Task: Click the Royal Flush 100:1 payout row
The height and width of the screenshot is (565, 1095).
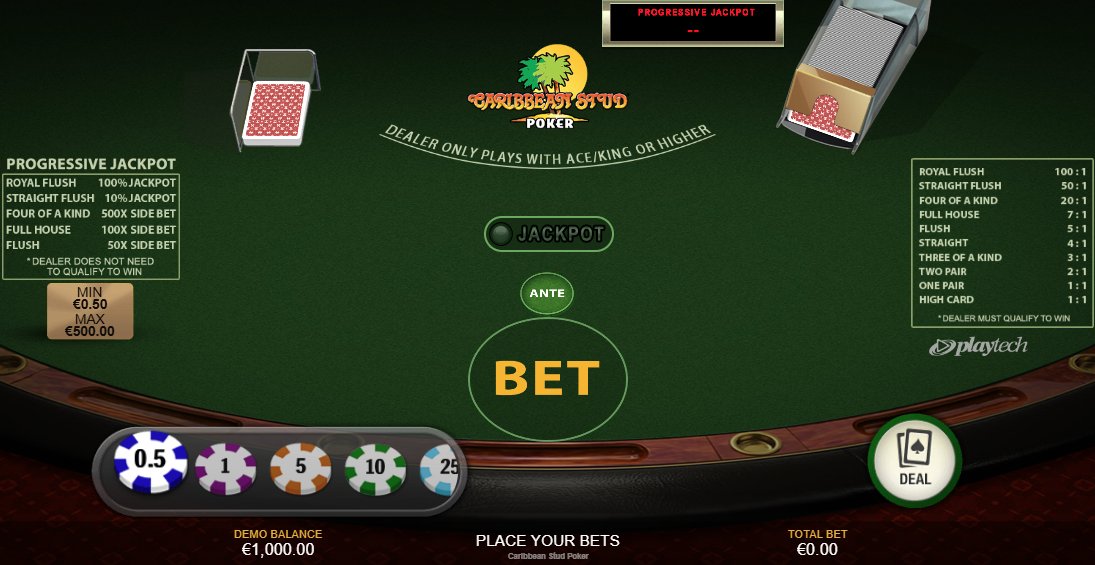Action: (1003, 172)
